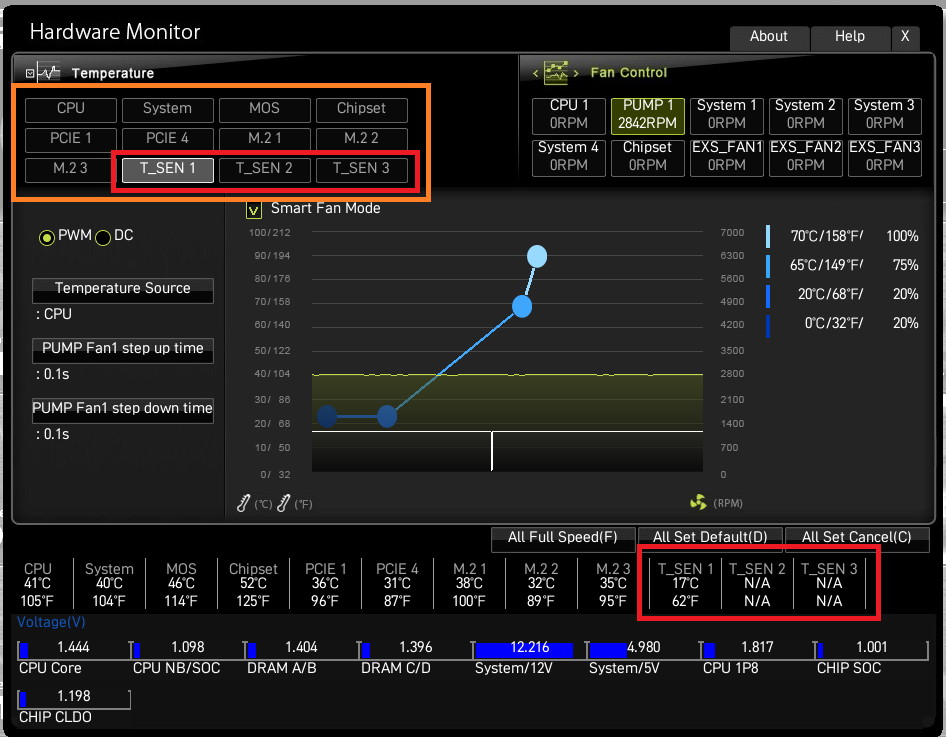Click the top fan curve point at 100%
The image size is (946, 737).
click(537, 256)
